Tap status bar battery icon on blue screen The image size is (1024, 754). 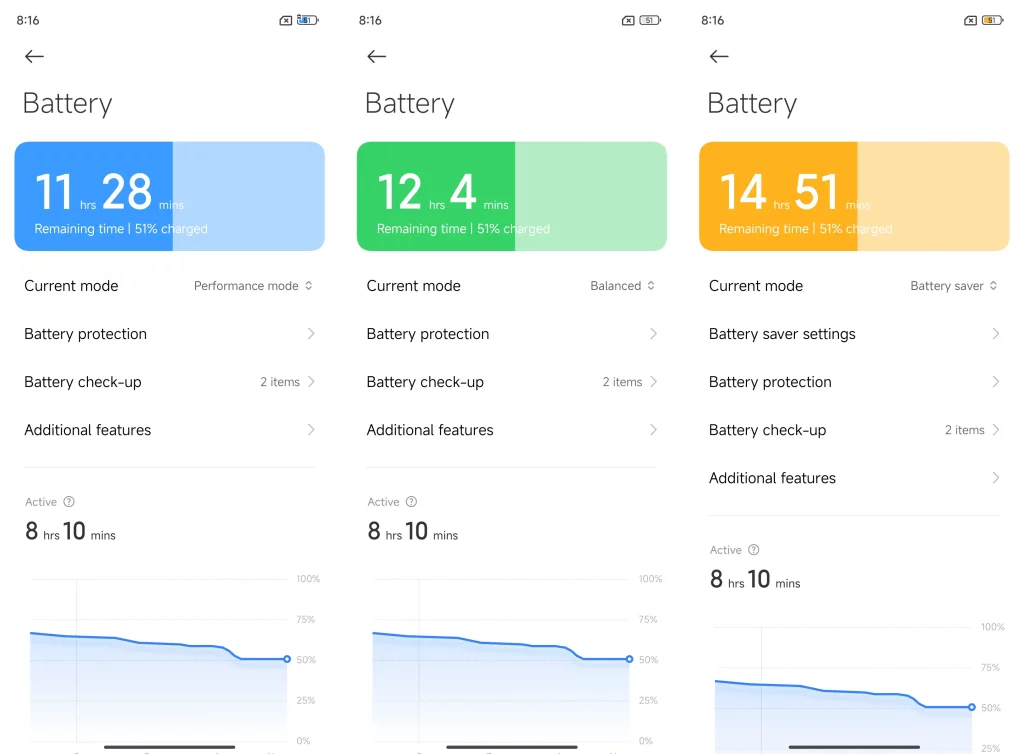pyautogui.click(x=308, y=20)
